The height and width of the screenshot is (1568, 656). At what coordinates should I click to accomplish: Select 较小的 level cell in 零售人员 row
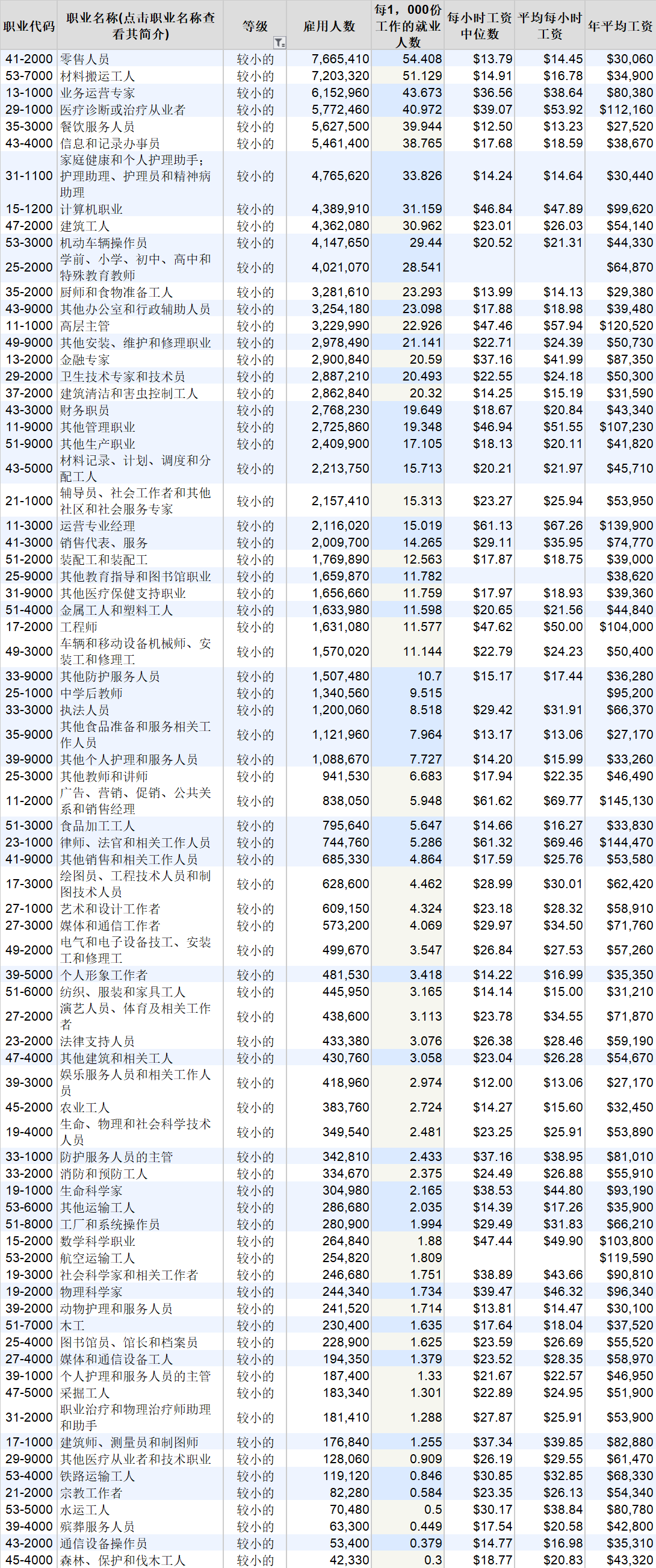tap(255, 59)
